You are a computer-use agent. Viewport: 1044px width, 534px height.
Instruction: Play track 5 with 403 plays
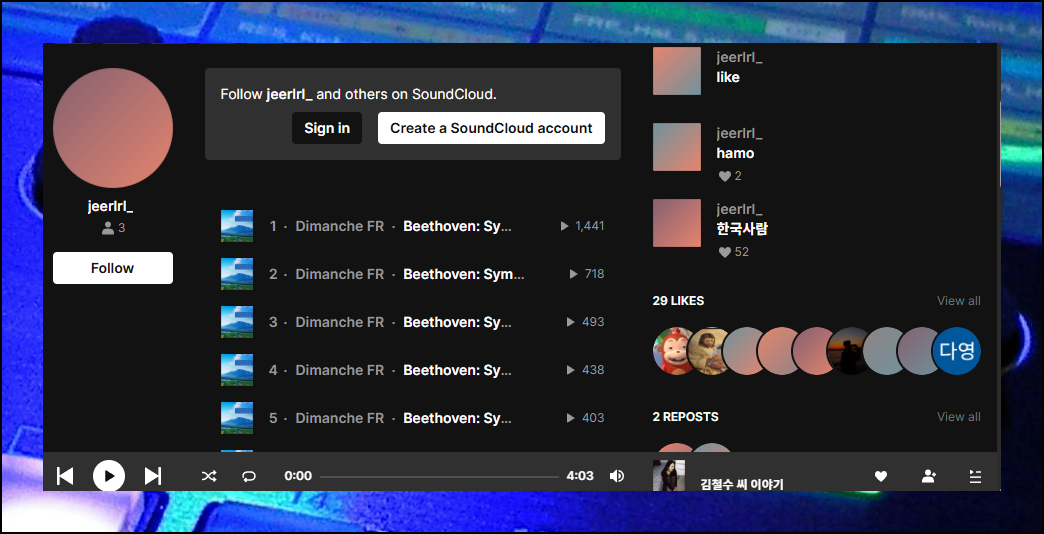pyautogui.click(x=413, y=417)
